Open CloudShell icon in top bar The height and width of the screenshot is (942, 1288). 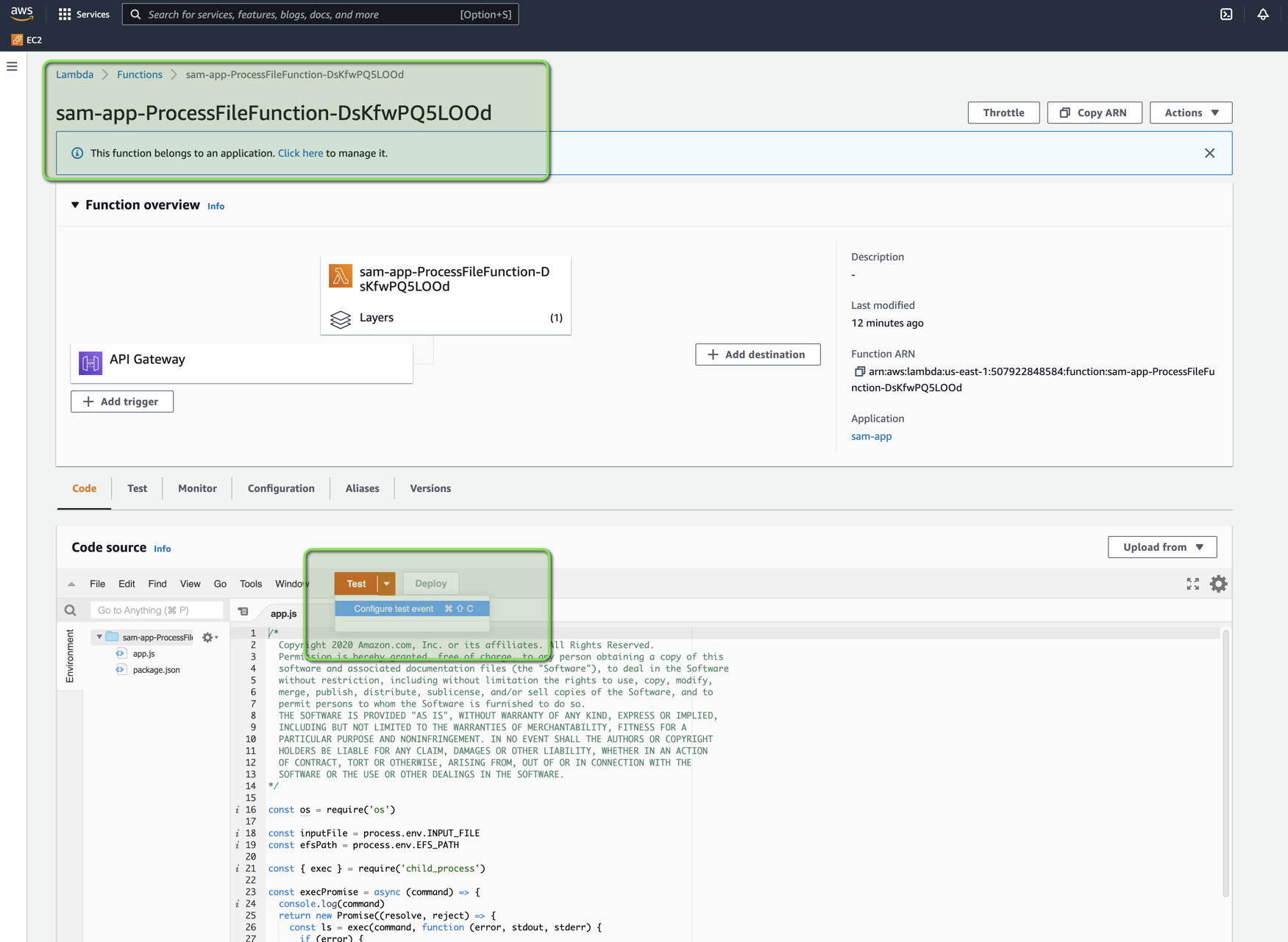tap(1226, 14)
